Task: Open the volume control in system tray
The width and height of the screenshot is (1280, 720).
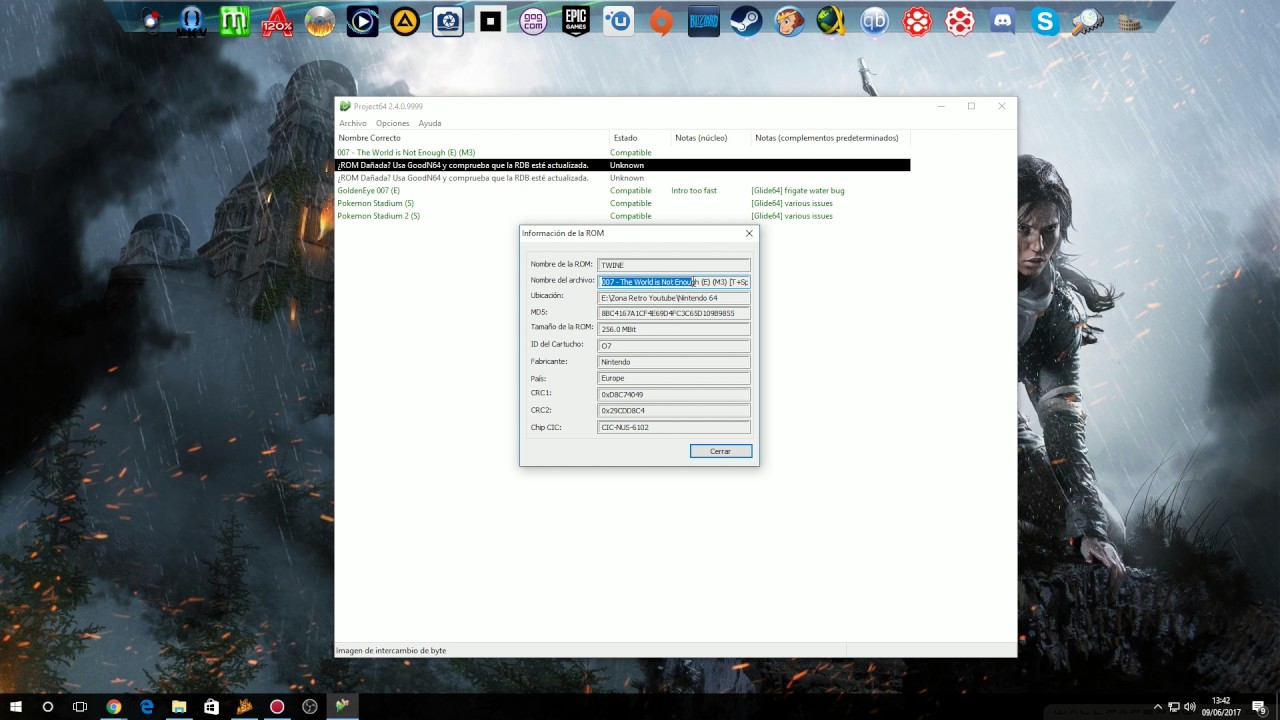Action: (1189, 707)
